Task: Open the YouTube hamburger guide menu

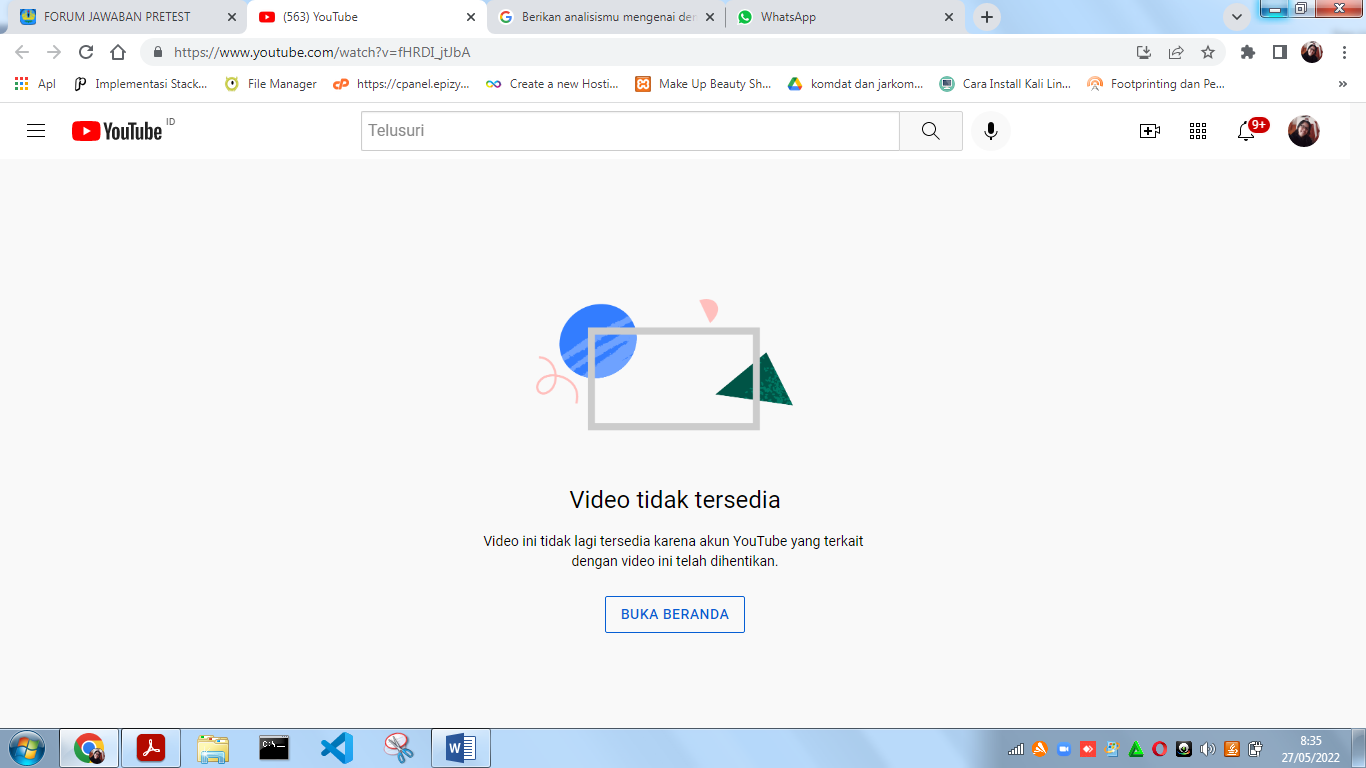Action: [36, 131]
